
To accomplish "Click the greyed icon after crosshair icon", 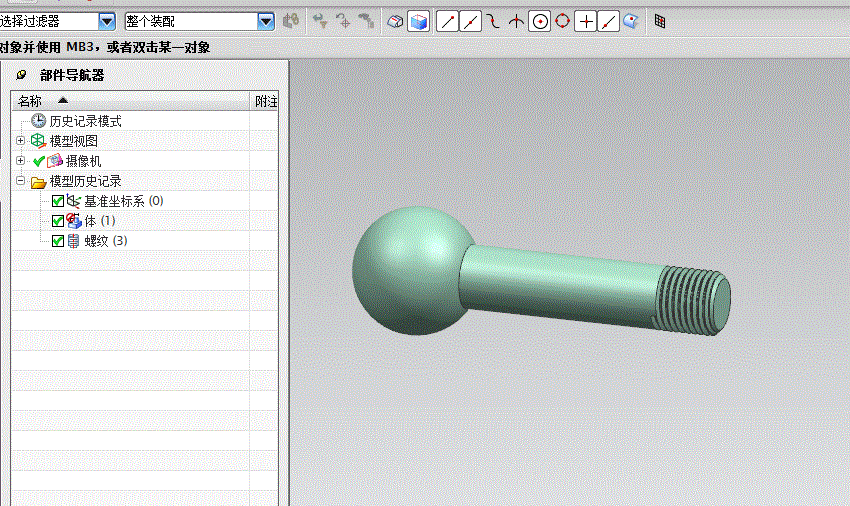I will point(366,22).
